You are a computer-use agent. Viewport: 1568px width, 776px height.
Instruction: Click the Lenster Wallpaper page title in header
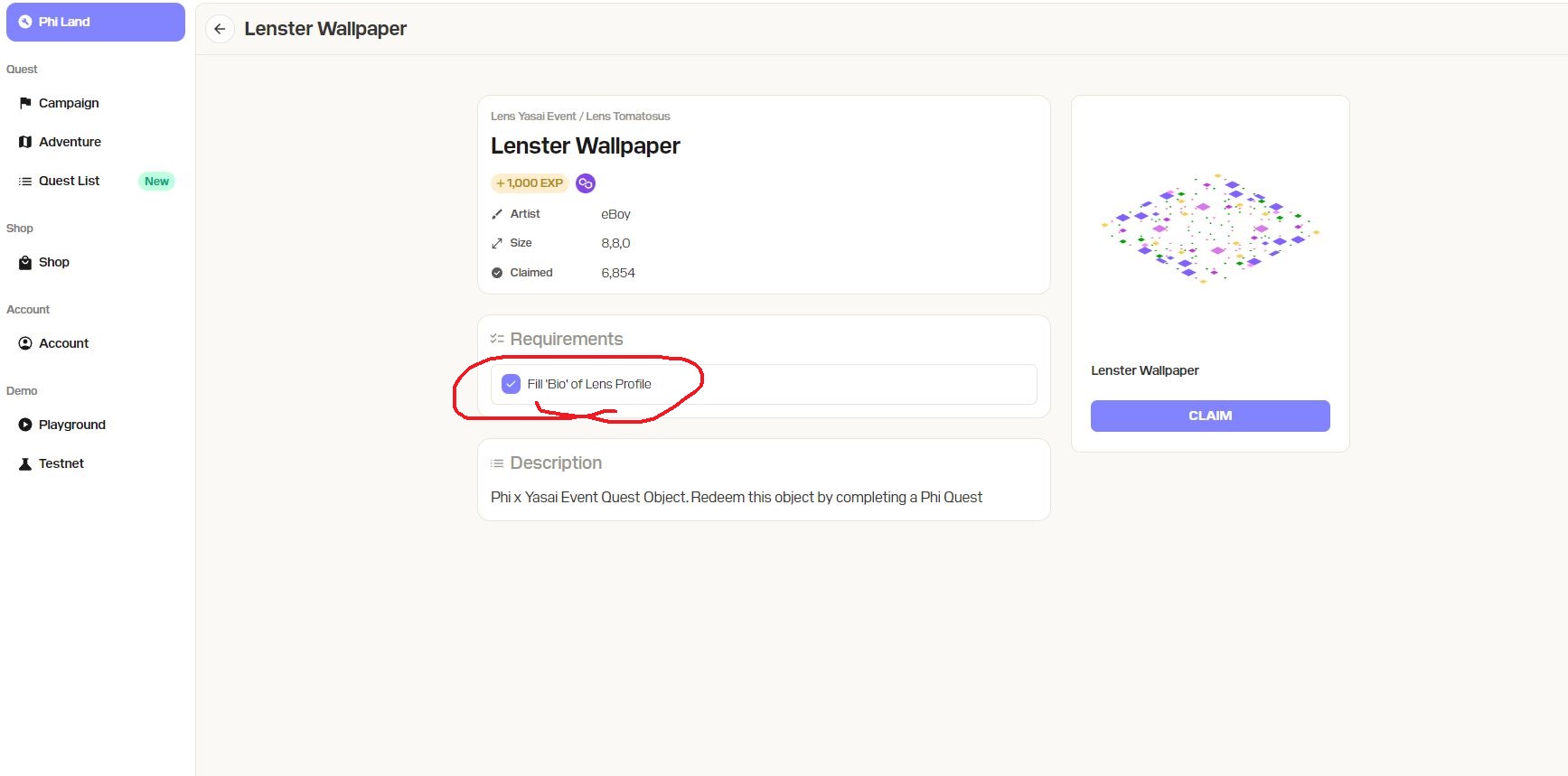coord(325,29)
